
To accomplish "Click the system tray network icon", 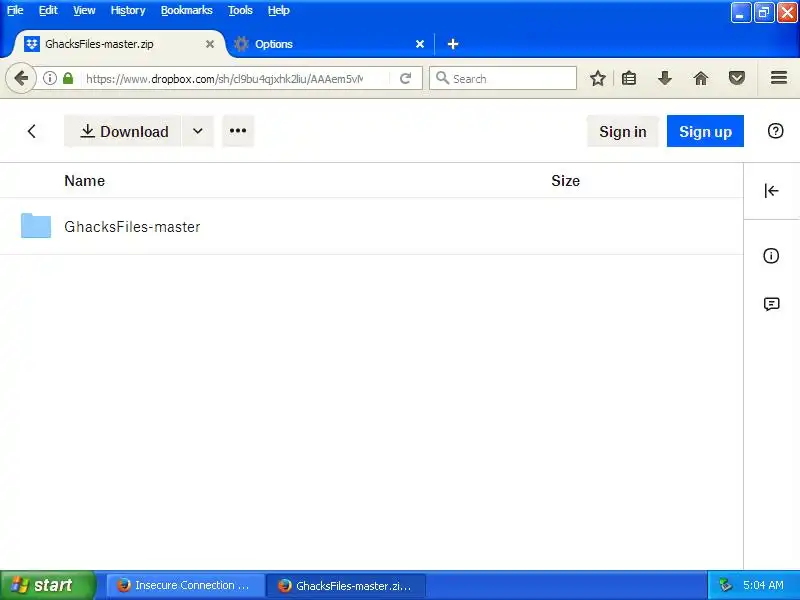I will click(x=725, y=585).
